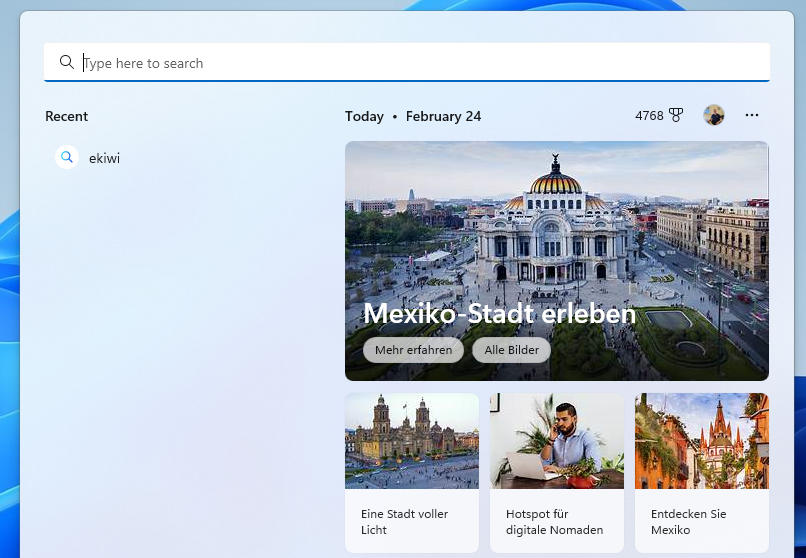The height and width of the screenshot is (558, 806).
Task: Click the 'Mehr erfahren' button
Action: 413,350
